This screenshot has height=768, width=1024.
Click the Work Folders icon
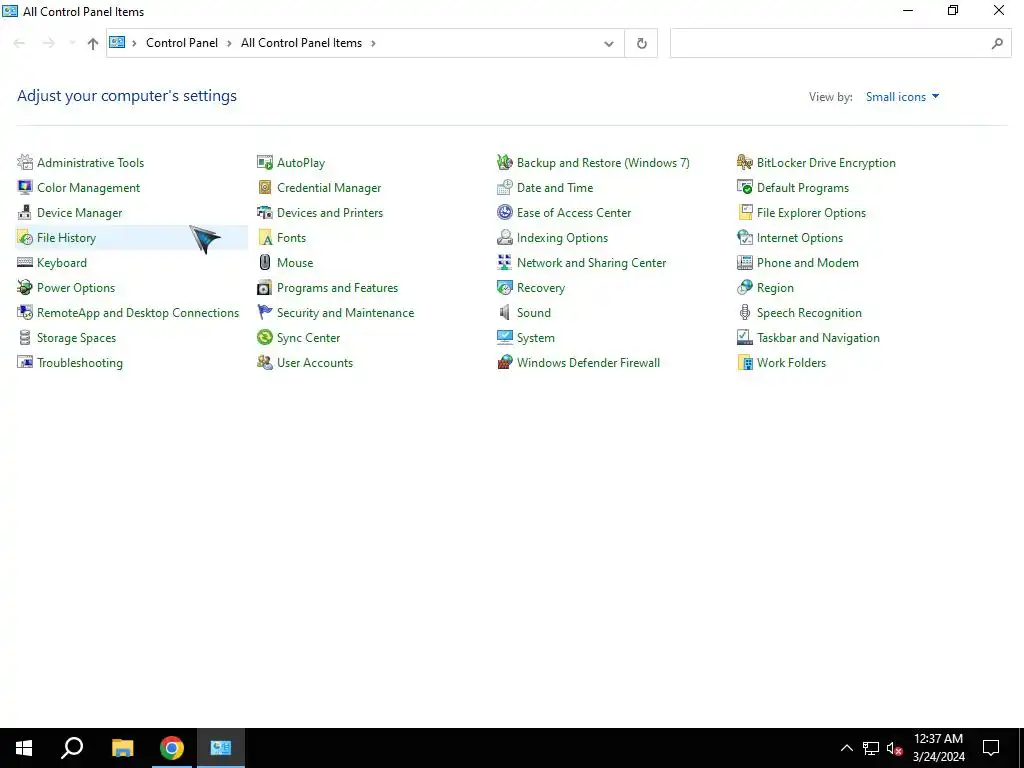pyautogui.click(x=744, y=362)
